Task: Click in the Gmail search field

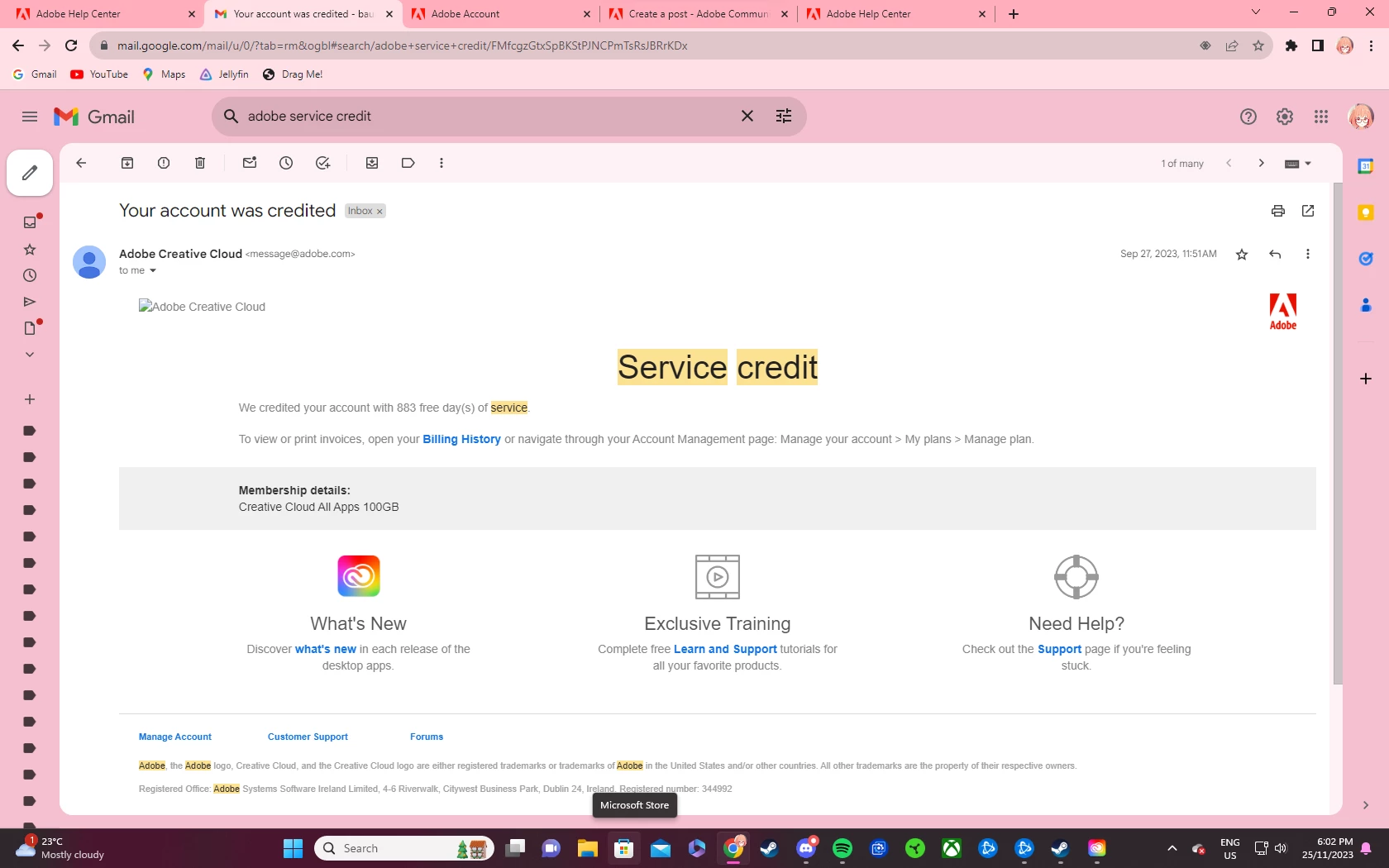Action: [488, 117]
